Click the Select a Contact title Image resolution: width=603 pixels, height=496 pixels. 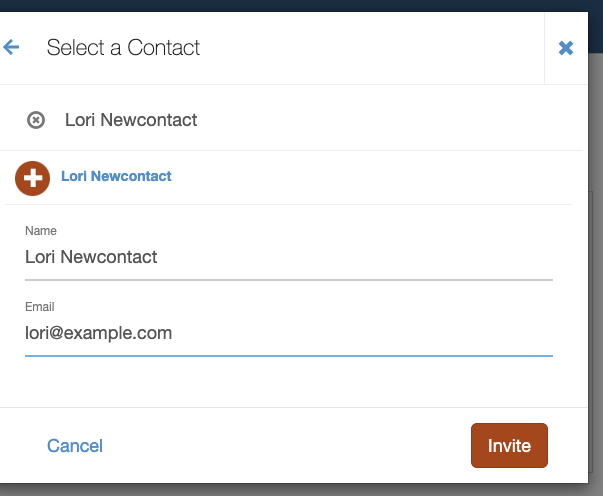[x=123, y=48]
